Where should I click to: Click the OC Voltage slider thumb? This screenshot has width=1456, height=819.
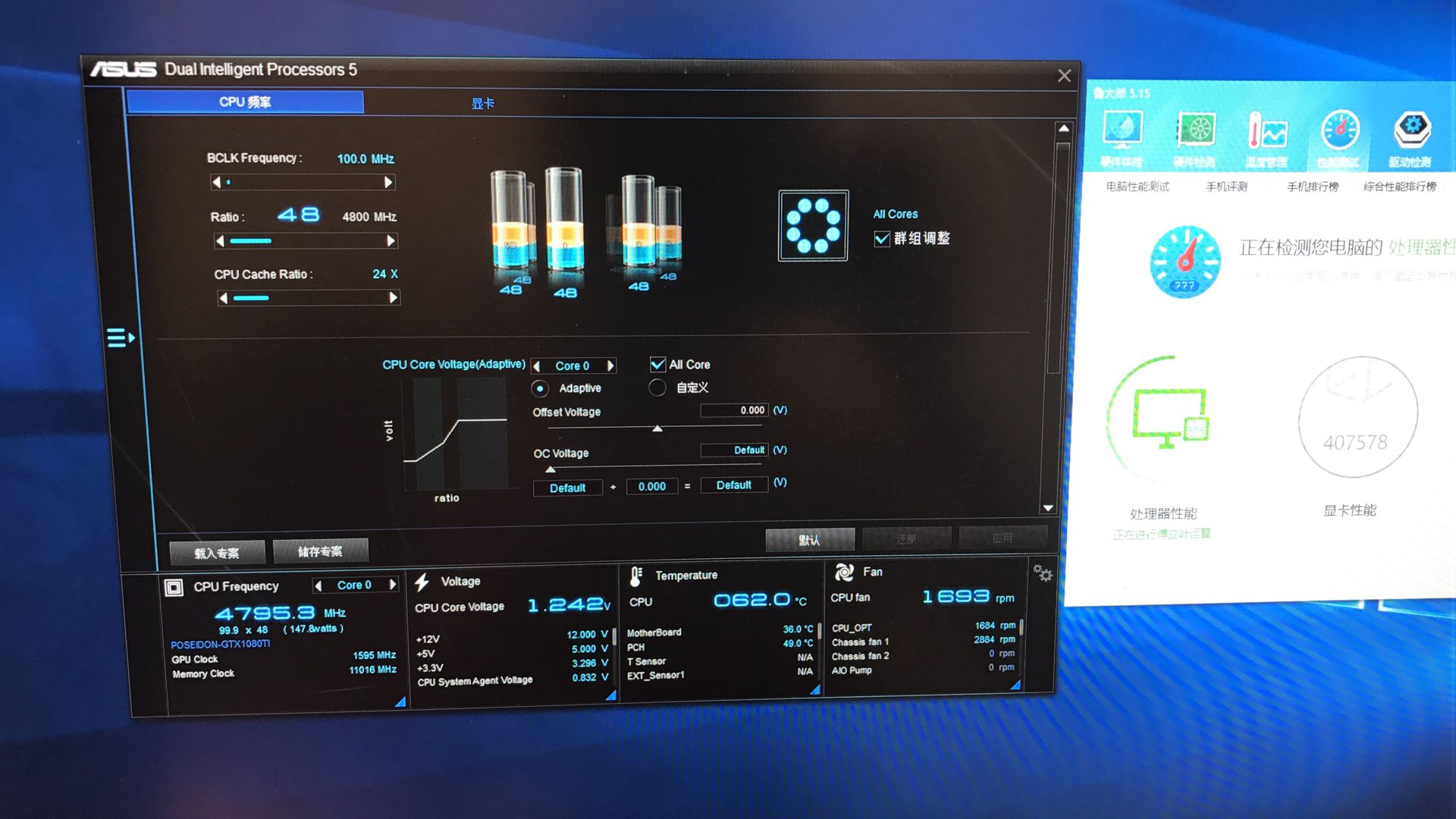tap(551, 470)
